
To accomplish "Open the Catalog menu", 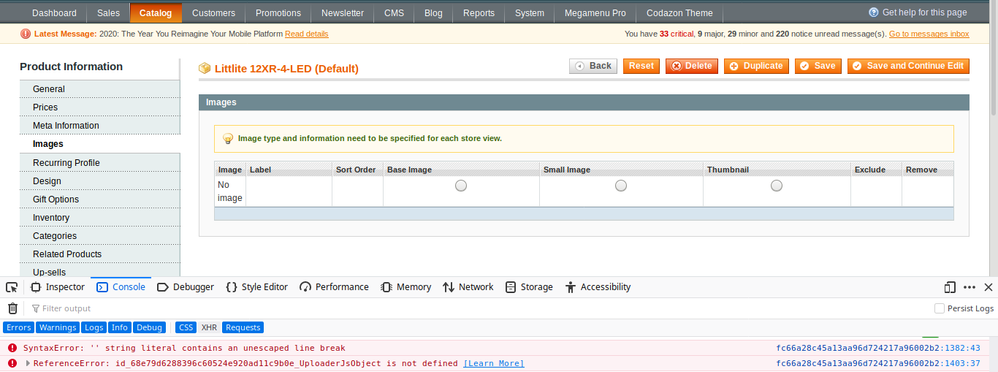I will click(x=155, y=13).
